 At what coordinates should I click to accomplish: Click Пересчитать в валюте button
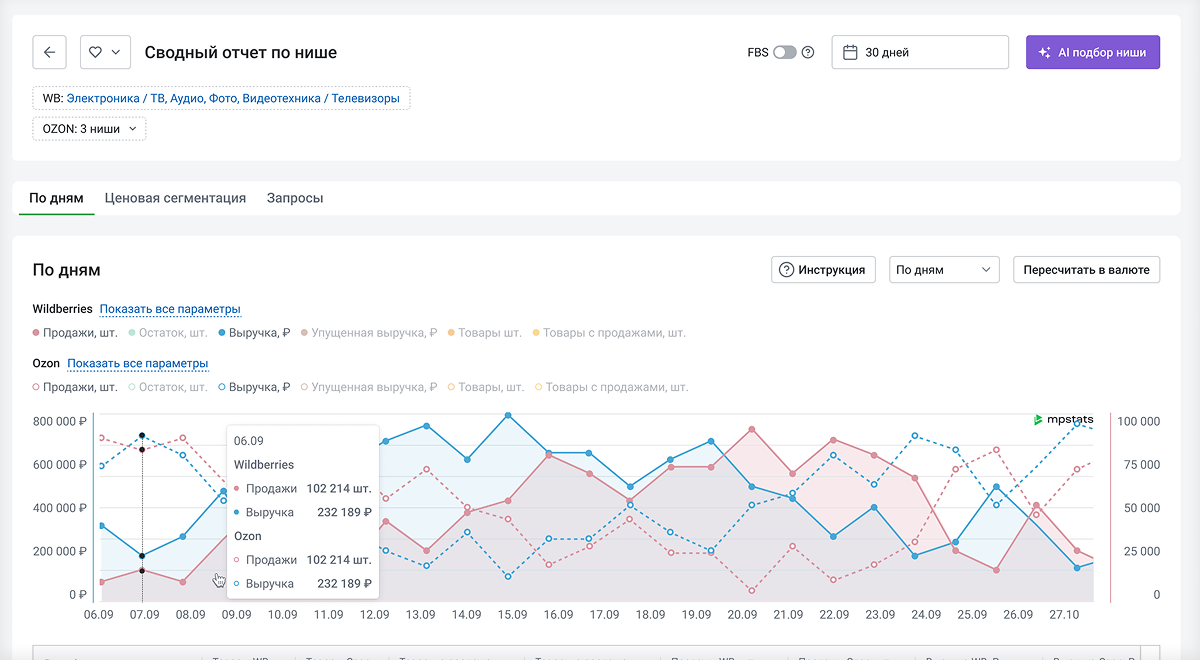click(1086, 270)
